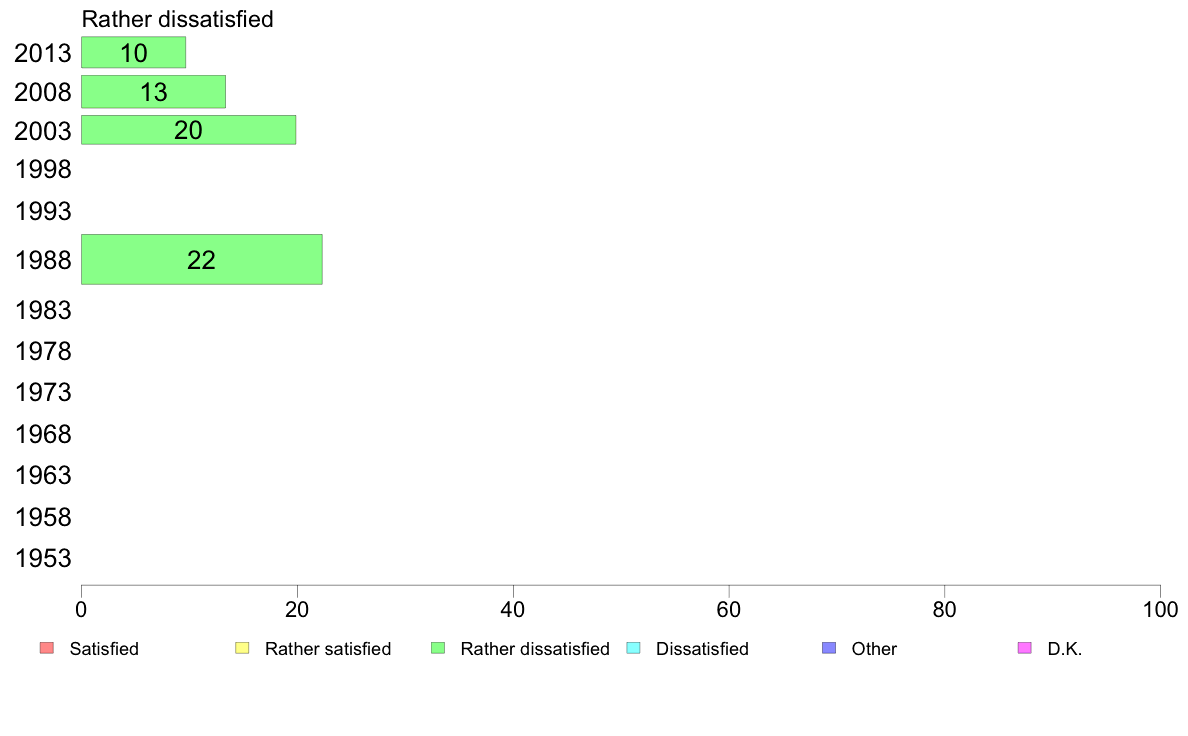Click the Dissatisfied legend text
Viewport: 1188px width, 736px height.
click(x=702, y=649)
